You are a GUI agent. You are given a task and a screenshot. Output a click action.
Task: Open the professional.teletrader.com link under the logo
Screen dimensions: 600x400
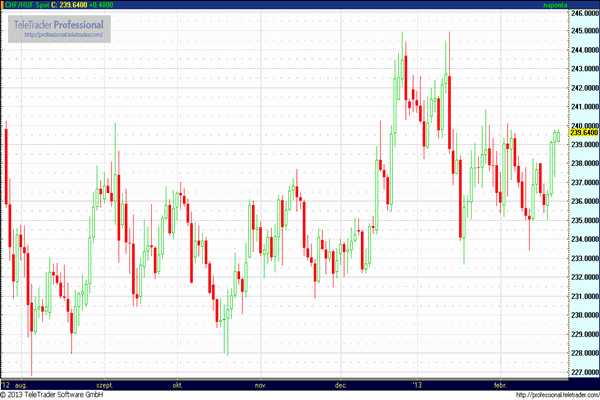[64, 34]
